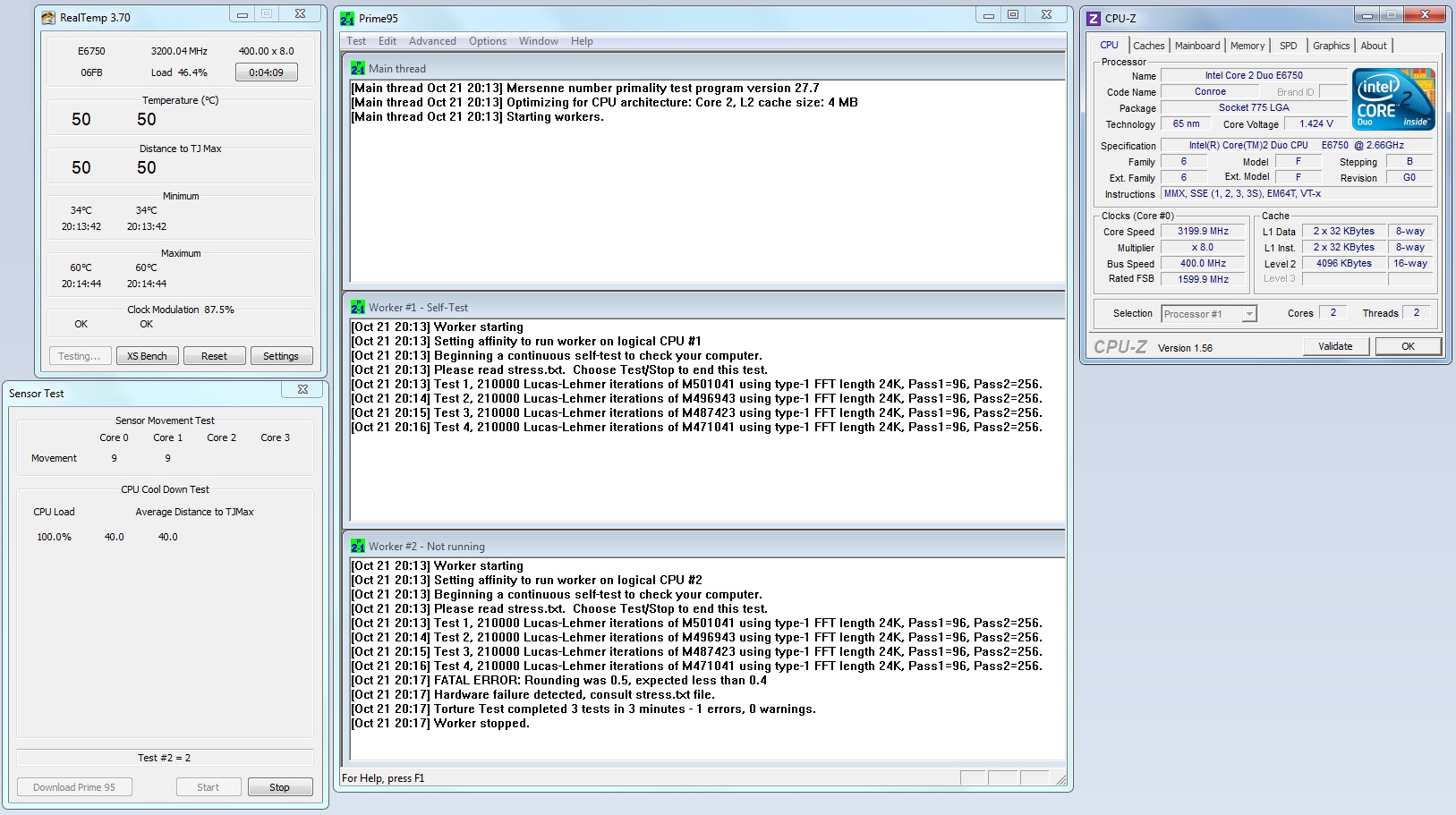The image size is (1456, 815).
Task: Click the FATAL ERROR rounding line in Worker #2
Action: [x=559, y=680]
